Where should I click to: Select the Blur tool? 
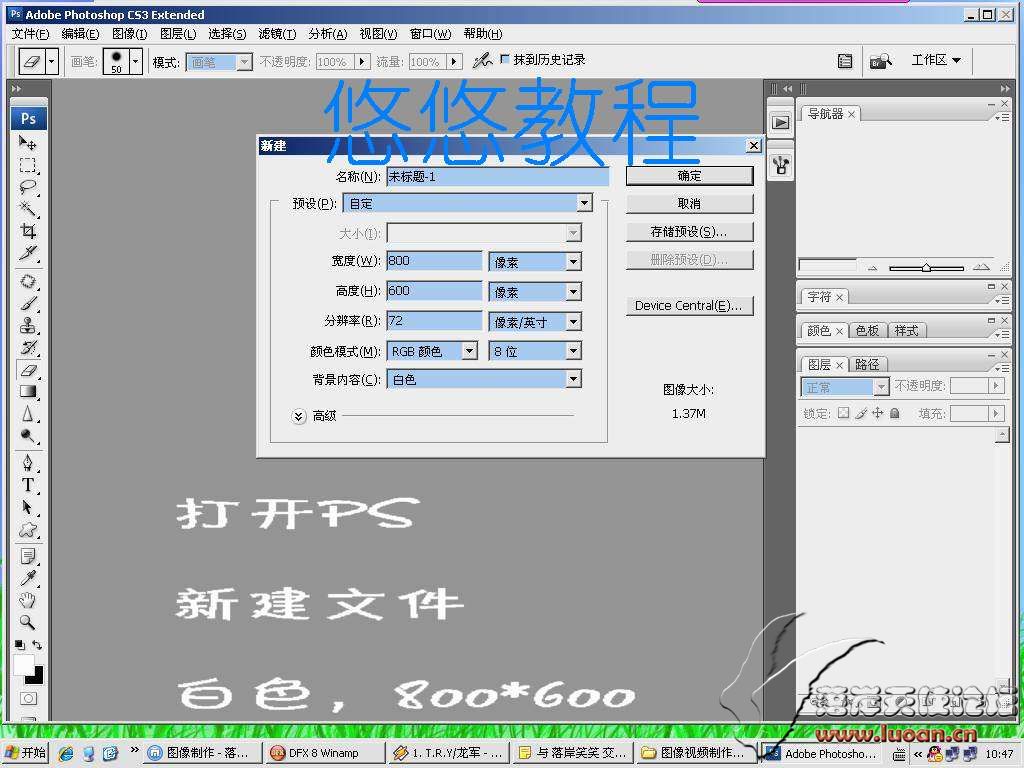coord(27,414)
